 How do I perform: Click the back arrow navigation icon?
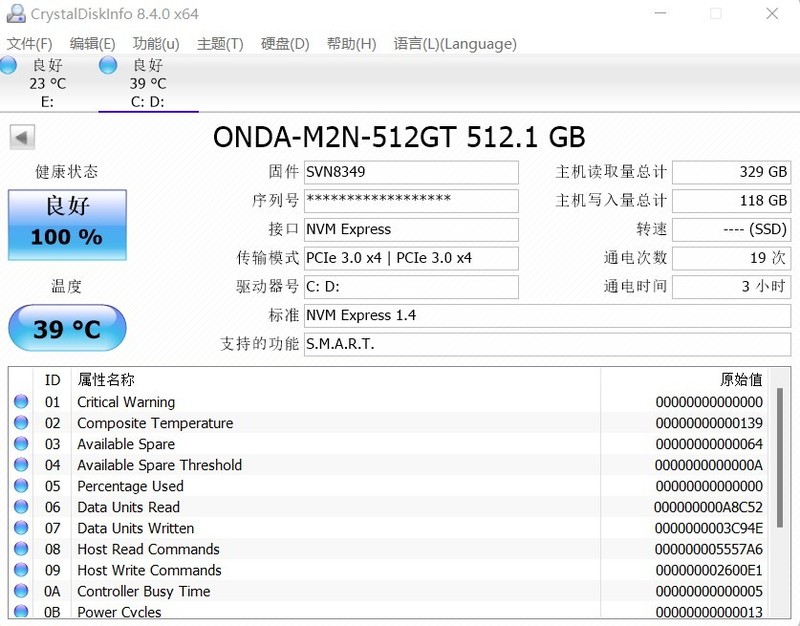tap(20, 136)
